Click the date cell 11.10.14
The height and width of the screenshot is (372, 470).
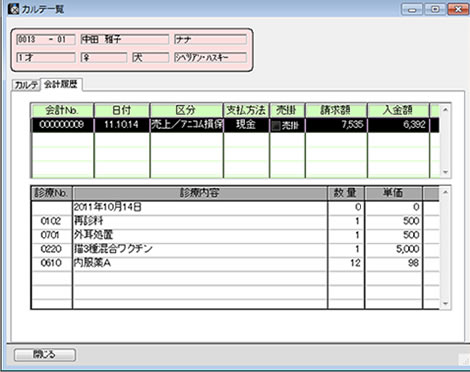coord(122,125)
